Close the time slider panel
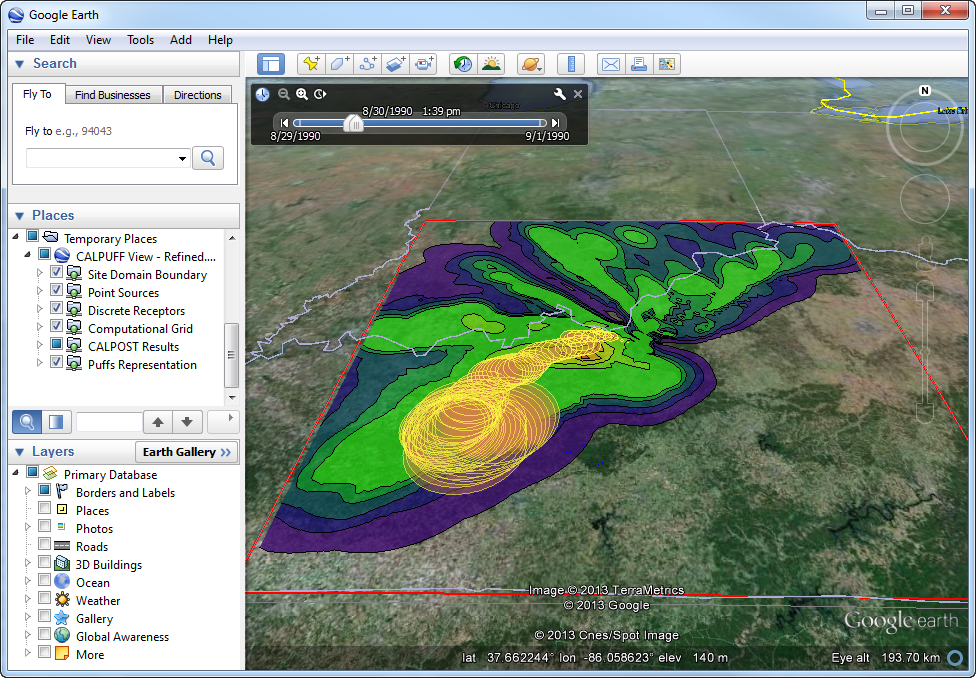This screenshot has width=976, height=678. 578,94
